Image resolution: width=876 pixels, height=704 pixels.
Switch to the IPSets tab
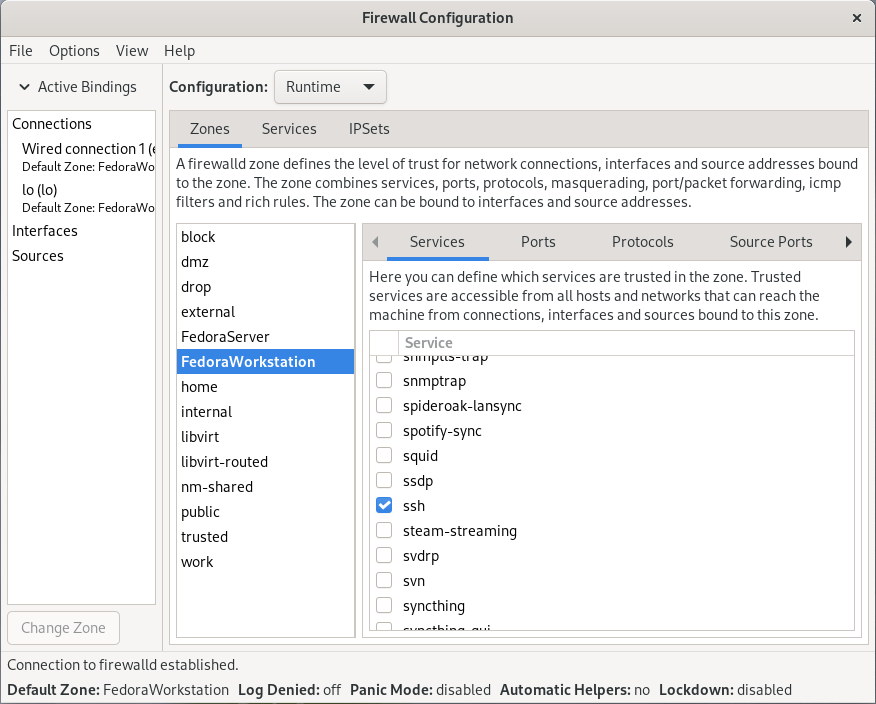[x=369, y=129]
